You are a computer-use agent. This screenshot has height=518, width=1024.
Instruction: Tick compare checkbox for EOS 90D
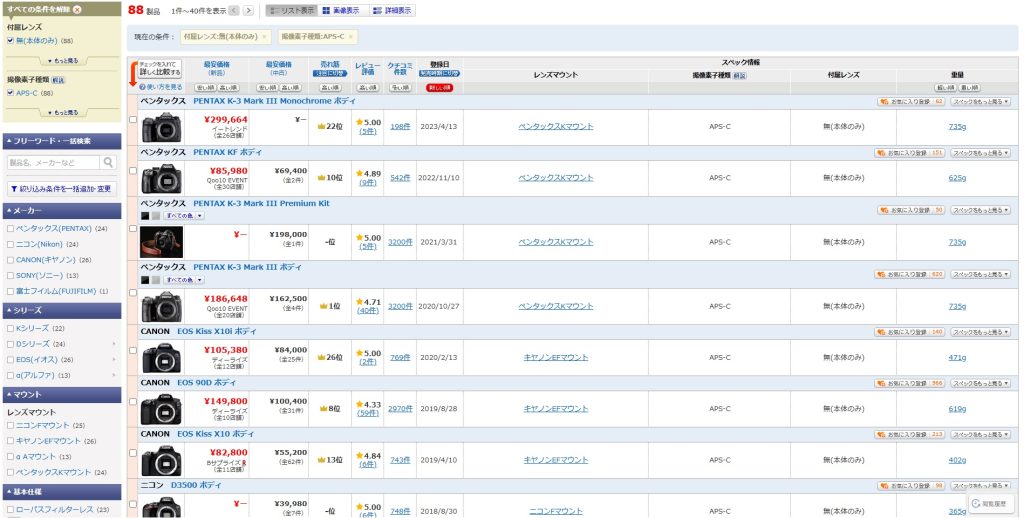133,401
